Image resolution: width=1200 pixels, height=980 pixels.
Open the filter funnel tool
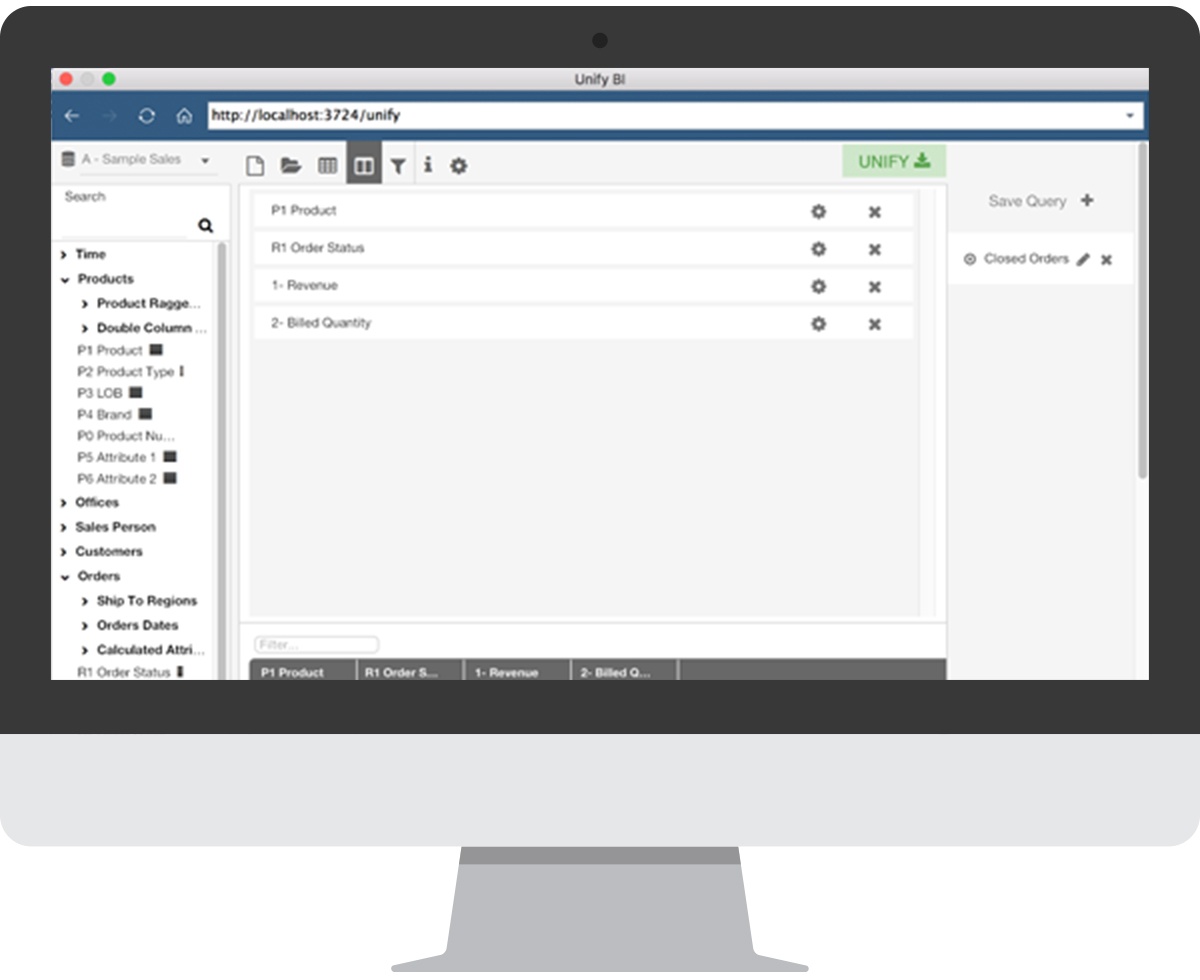(398, 166)
